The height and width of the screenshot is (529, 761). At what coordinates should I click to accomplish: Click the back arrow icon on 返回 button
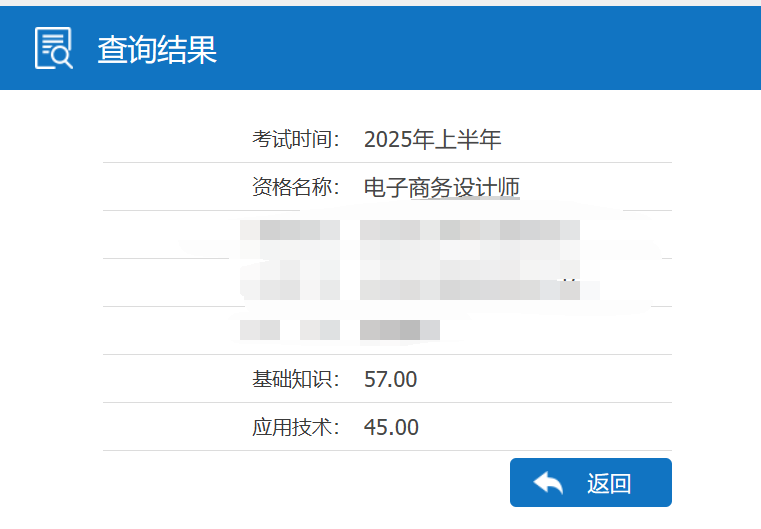(548, 483)
